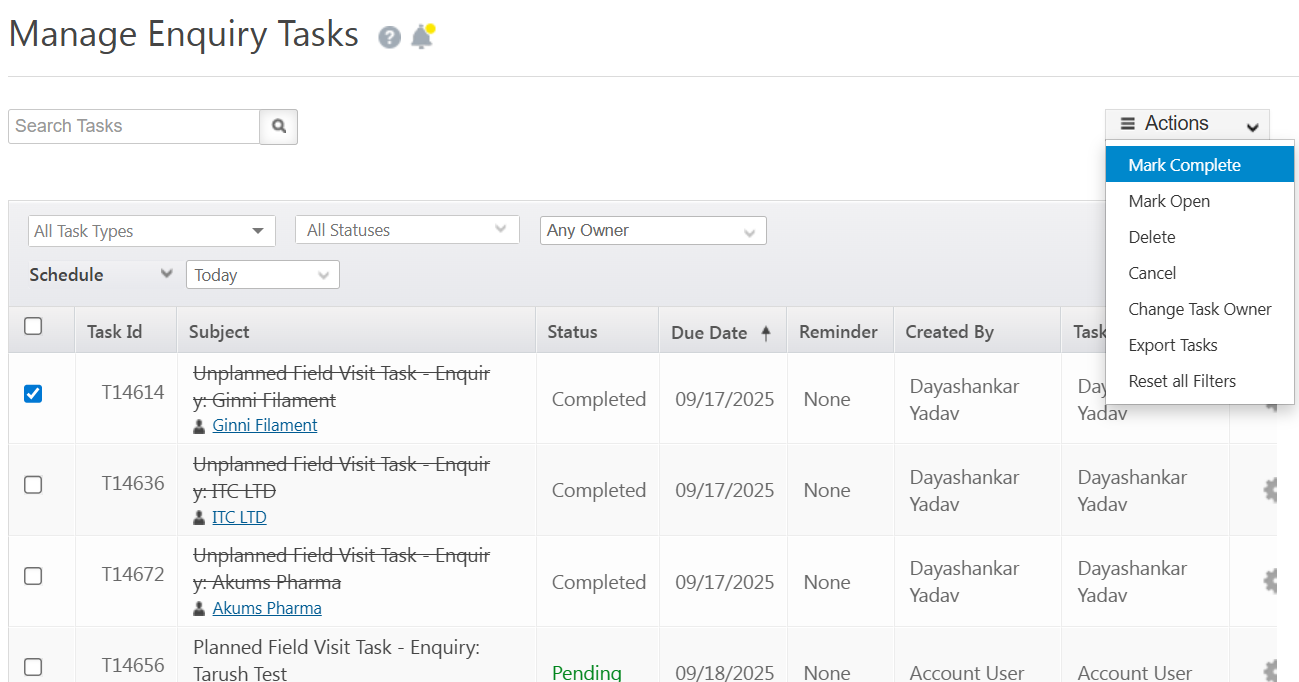
Task: Click the gear icon for task T14636
Action: [x=1271, y=490]
